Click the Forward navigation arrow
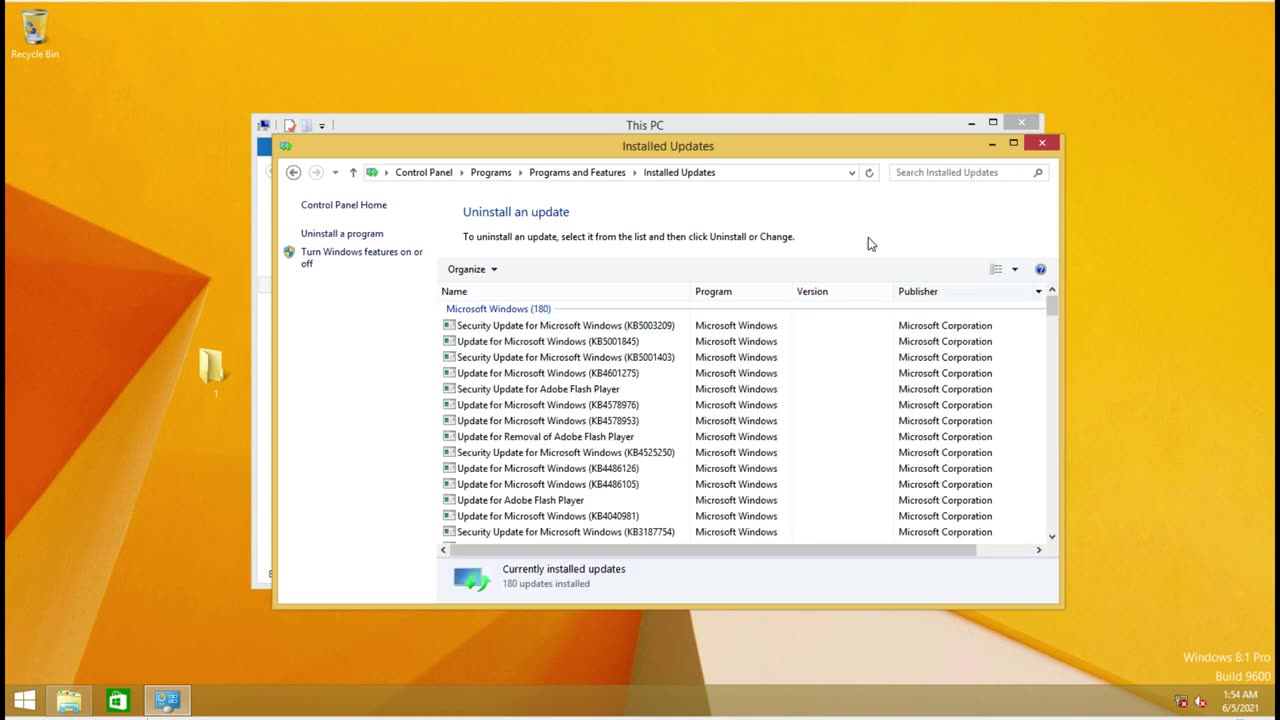 [316, 172]
